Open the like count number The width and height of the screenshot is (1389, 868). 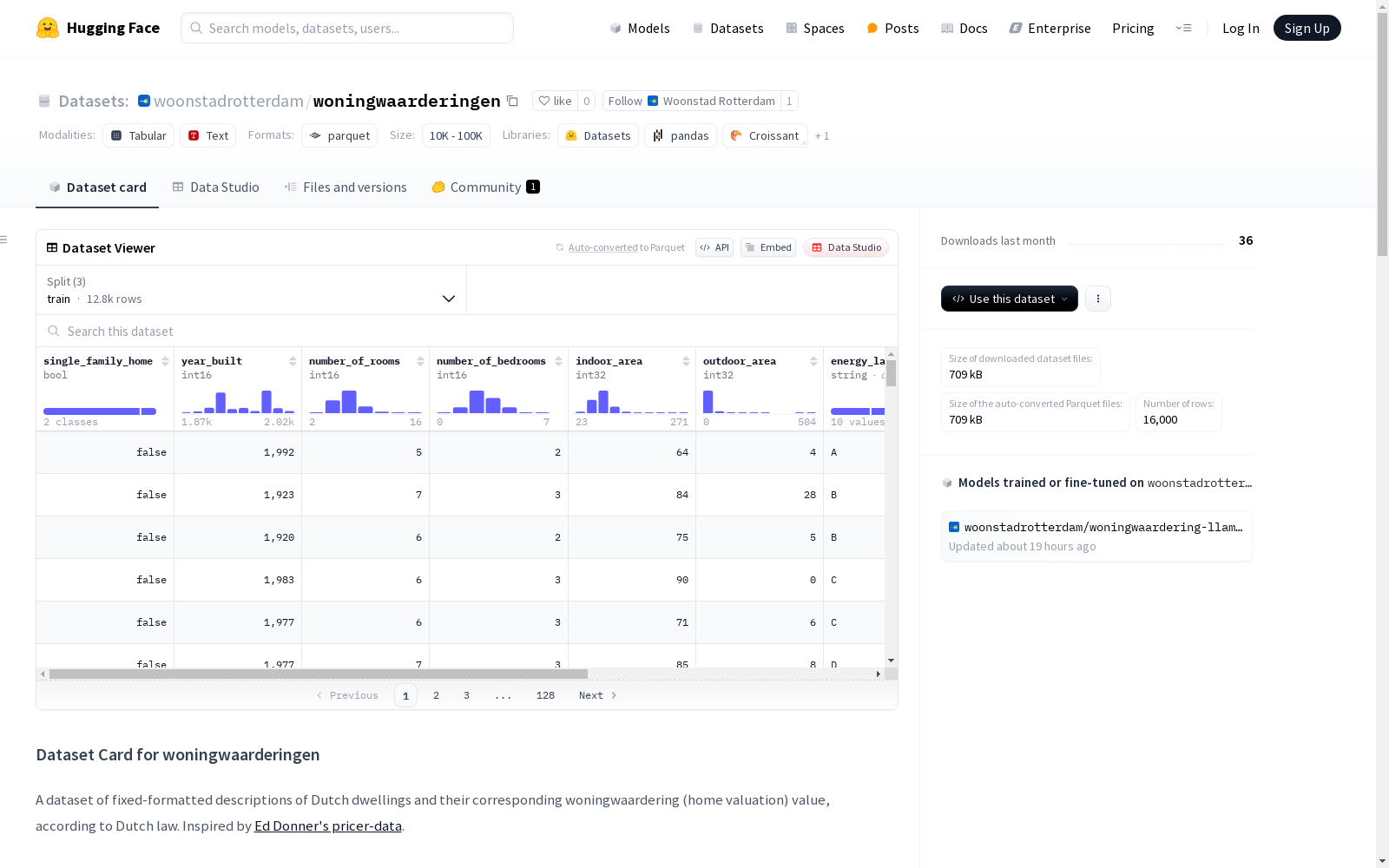tap(587, 101)
